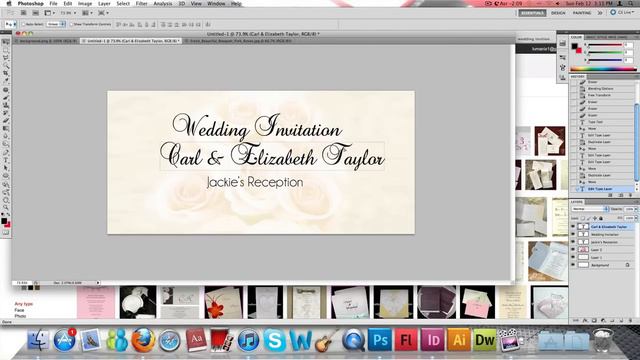This screenshot has width=640, height=360.
Task: Open the layer Fill slider dropdown
Action: click(x=636, y=218)
